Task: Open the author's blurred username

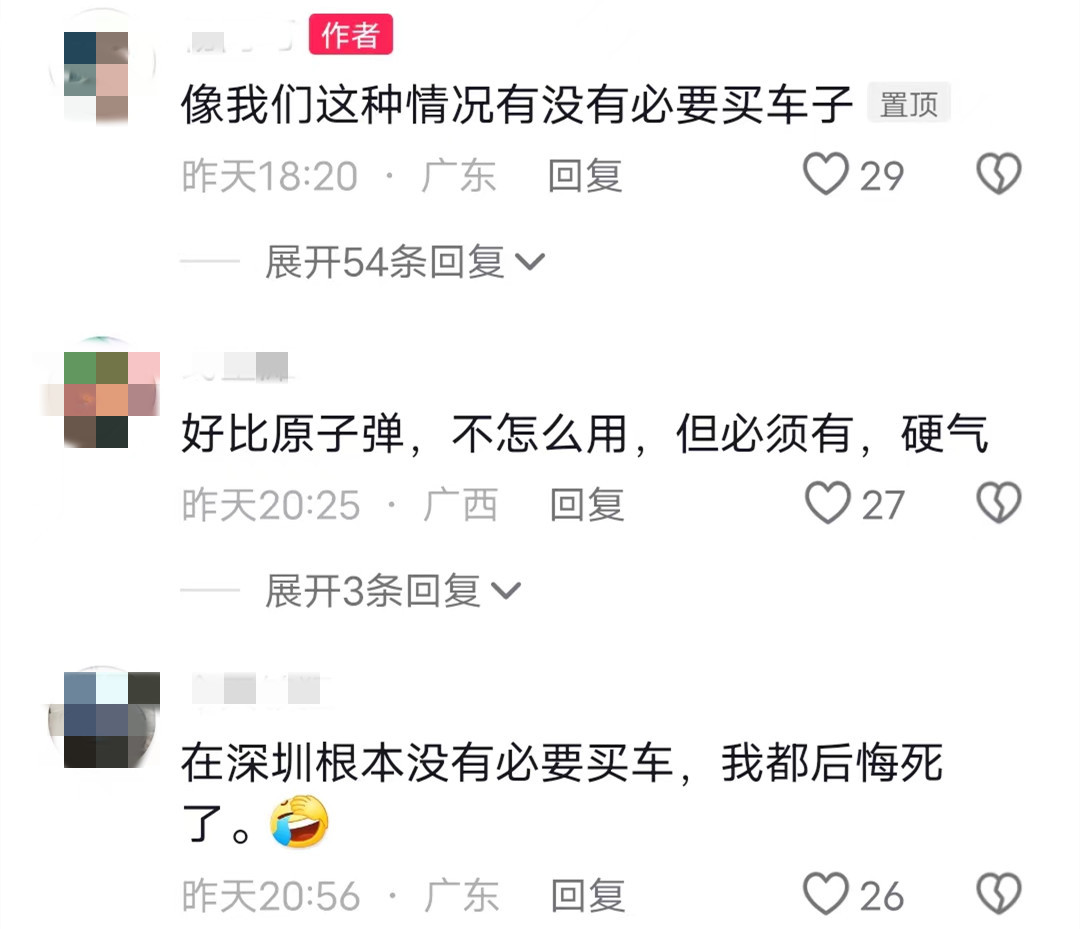Action: tap(238, 36)
